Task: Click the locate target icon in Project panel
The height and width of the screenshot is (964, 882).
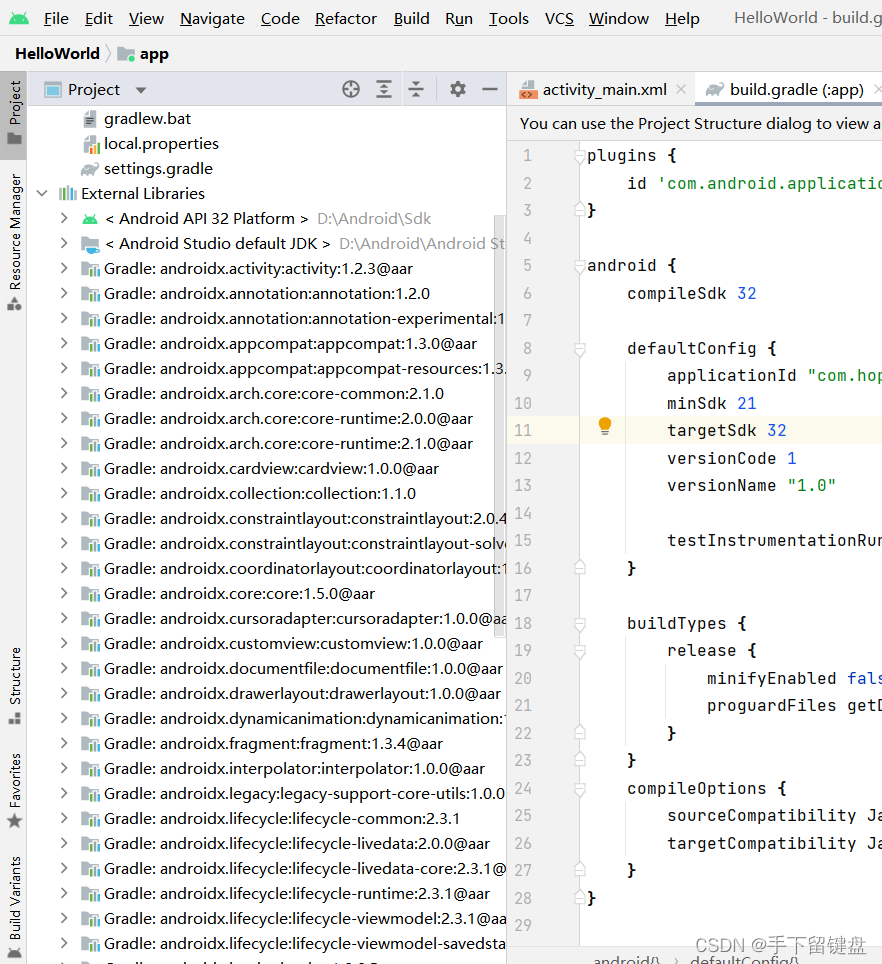Action: [x=351, y=89]
